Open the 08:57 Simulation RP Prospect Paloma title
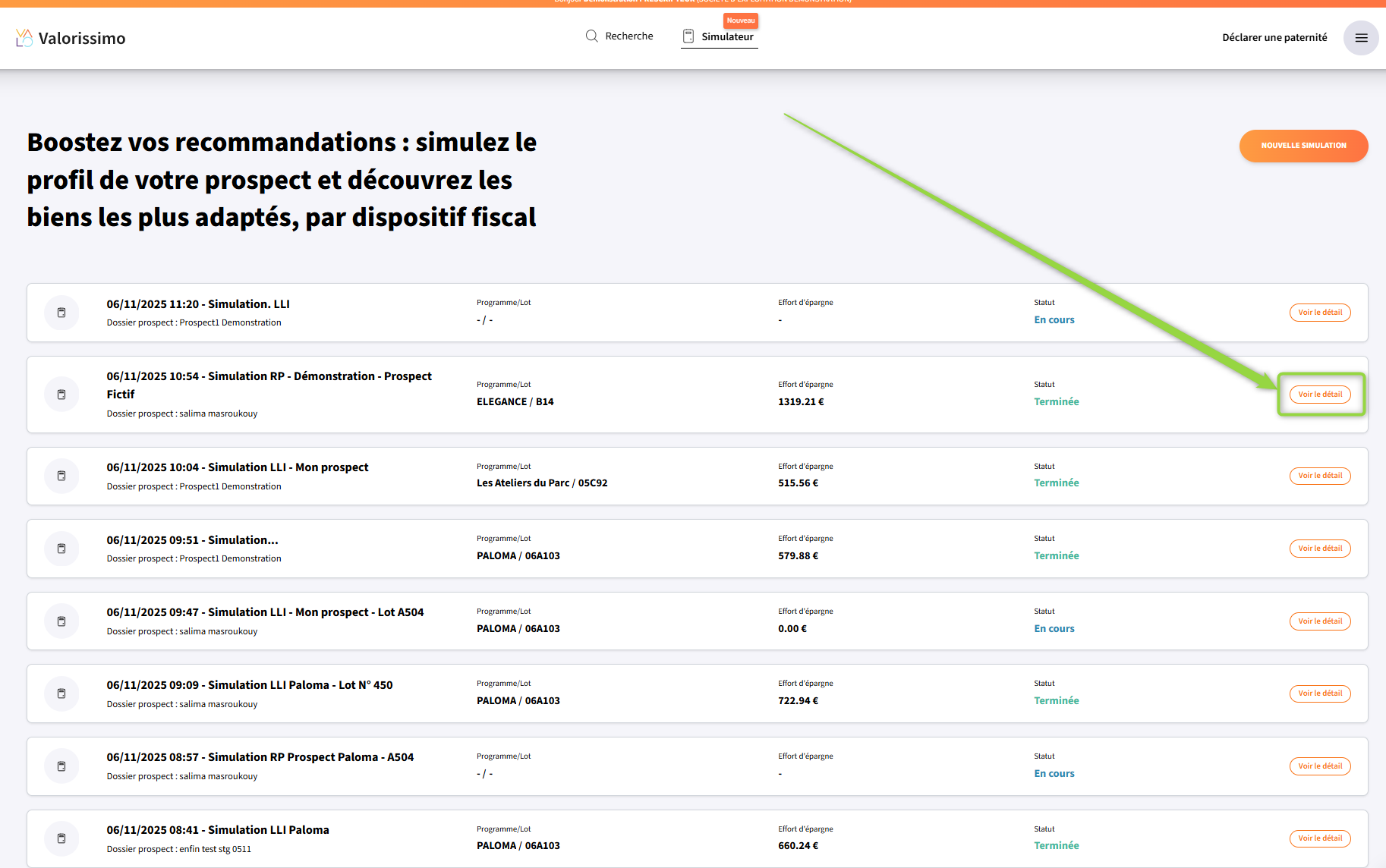Screen dimensions: 1386x868 (x=260, y=757)
